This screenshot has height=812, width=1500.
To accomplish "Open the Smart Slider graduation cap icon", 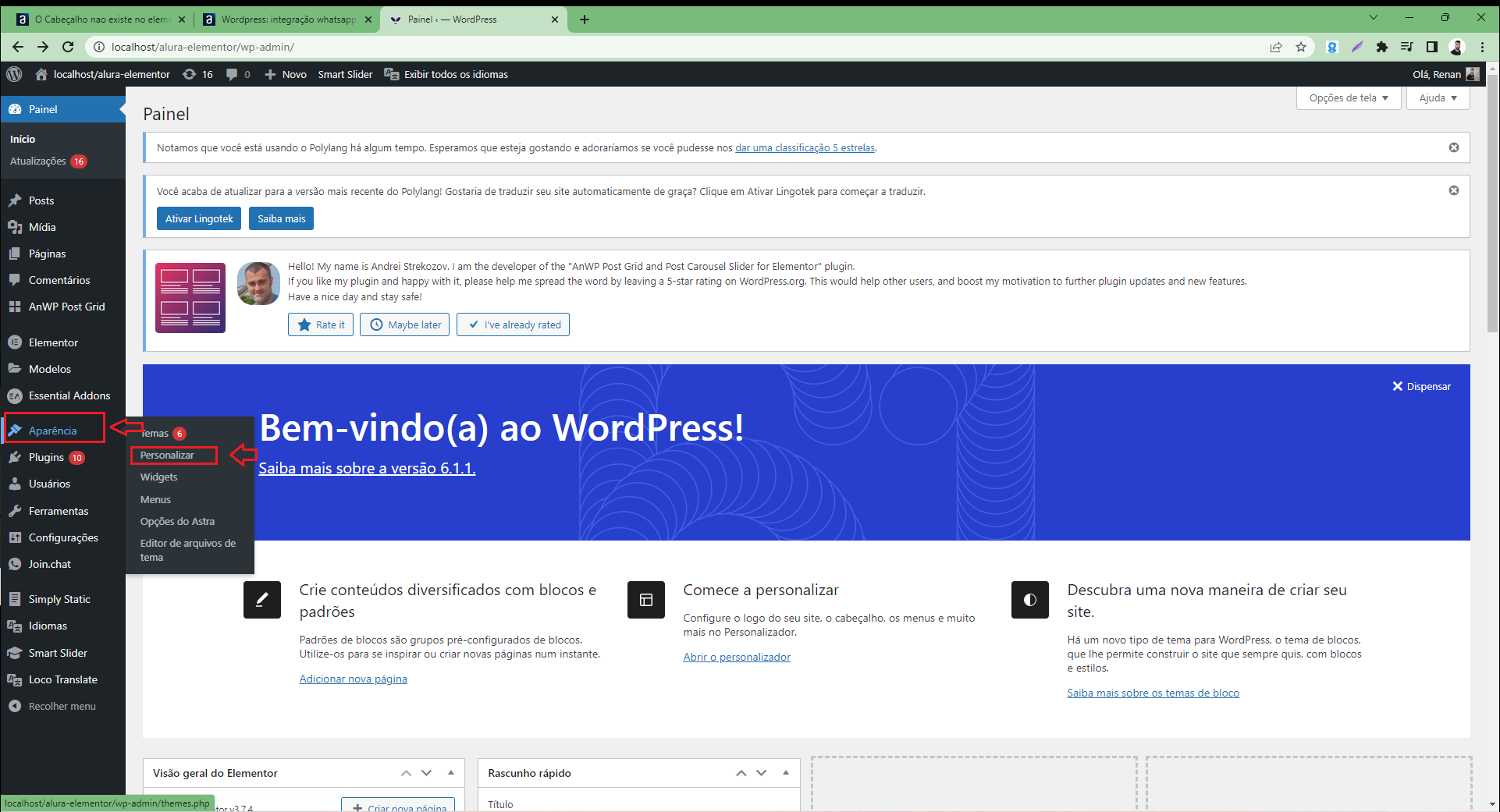I will [15, 653].
